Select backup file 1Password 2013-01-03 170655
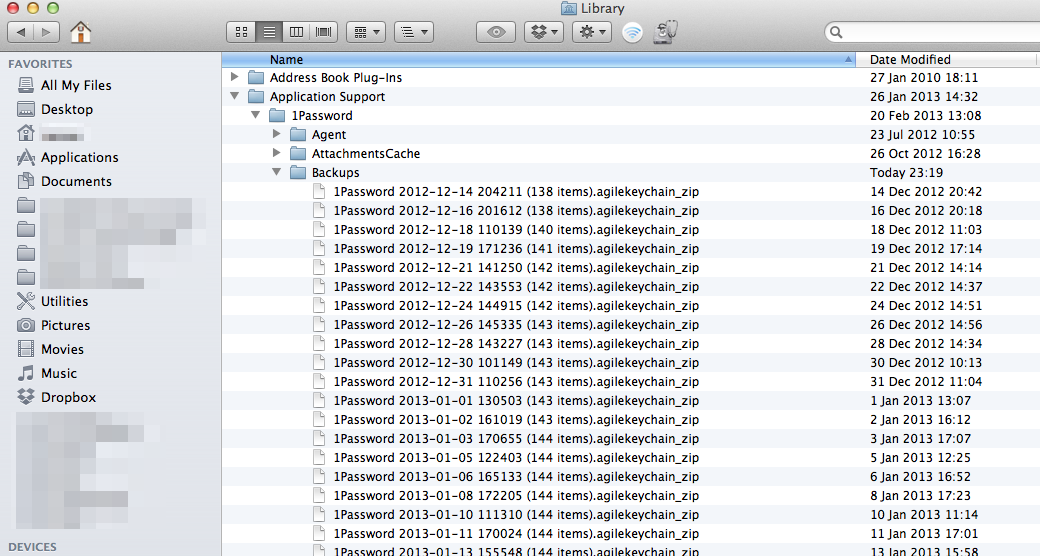Image resolution: width=1040 pixels, height=556 pixels. [x=516, y=439]
